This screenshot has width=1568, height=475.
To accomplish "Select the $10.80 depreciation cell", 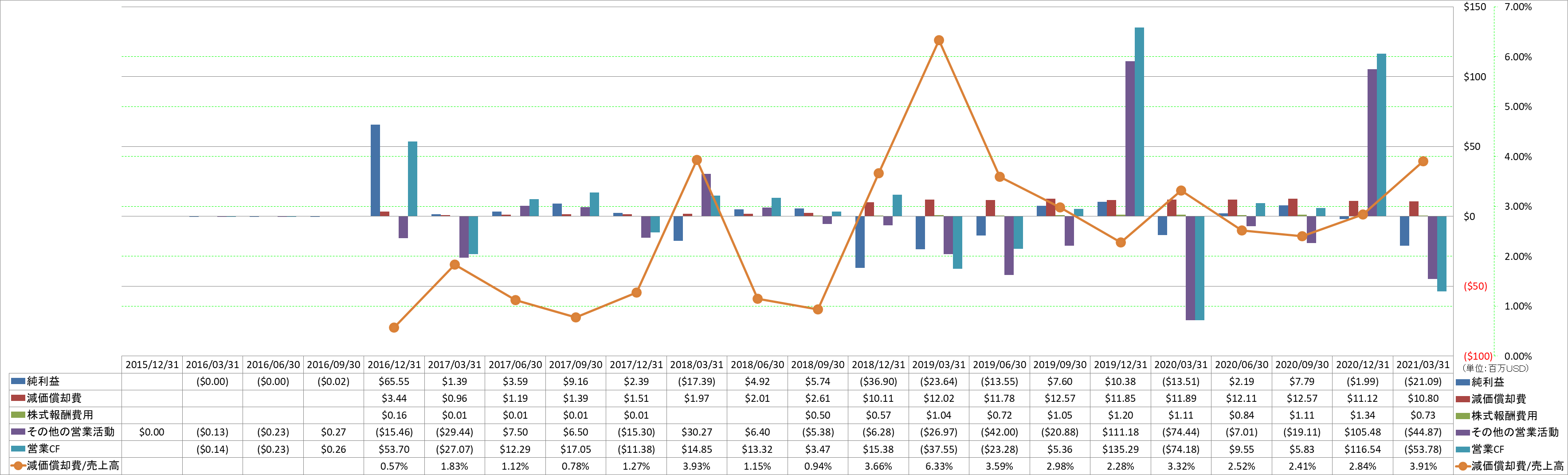I will 1423,398.
